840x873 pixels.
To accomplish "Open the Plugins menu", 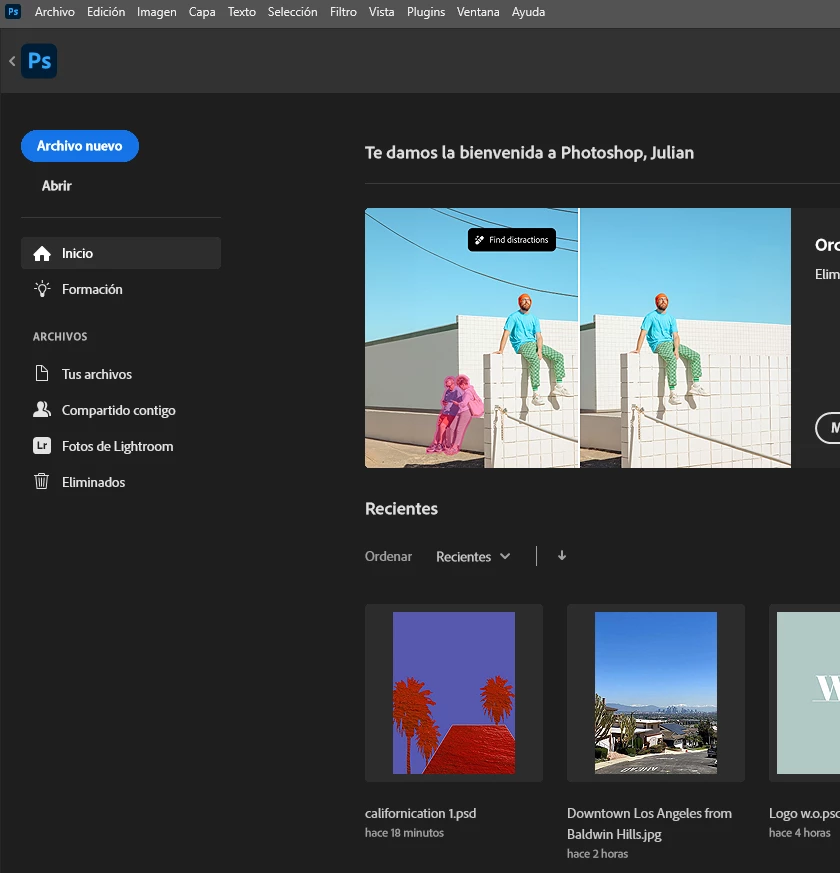I will click(426, 12).
